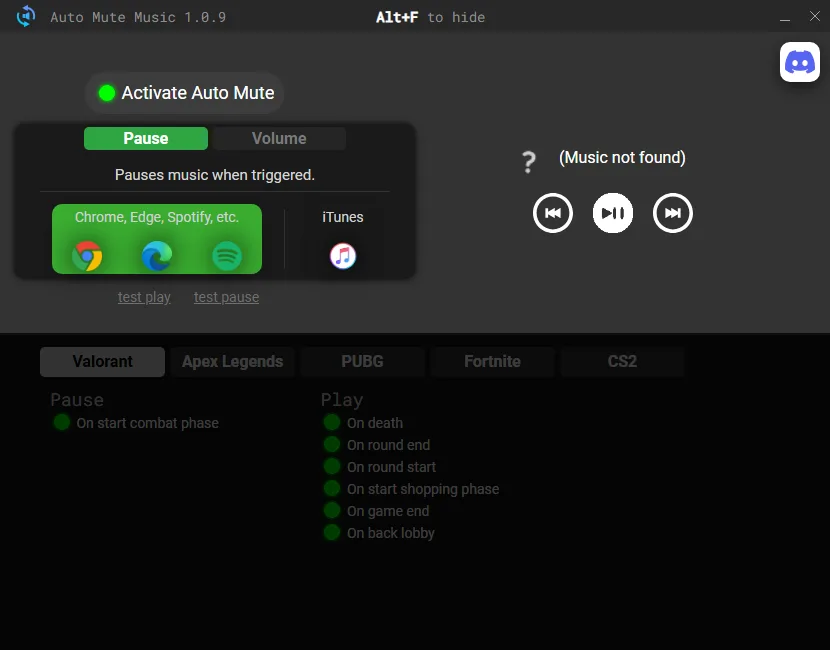Toggle On death play trigger
This screenshot has height=650, width=830.
click(x=332, y=422)
